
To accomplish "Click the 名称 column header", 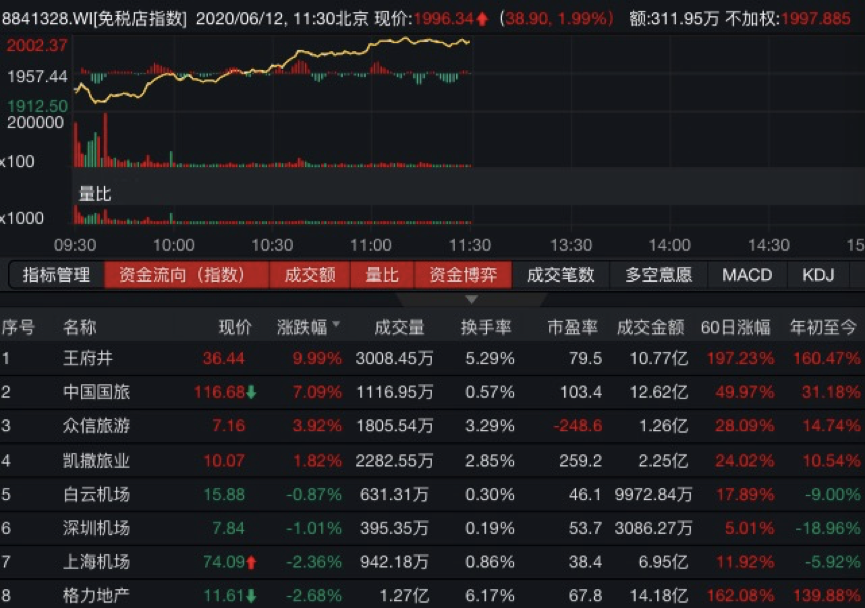I will pos(79,327).
